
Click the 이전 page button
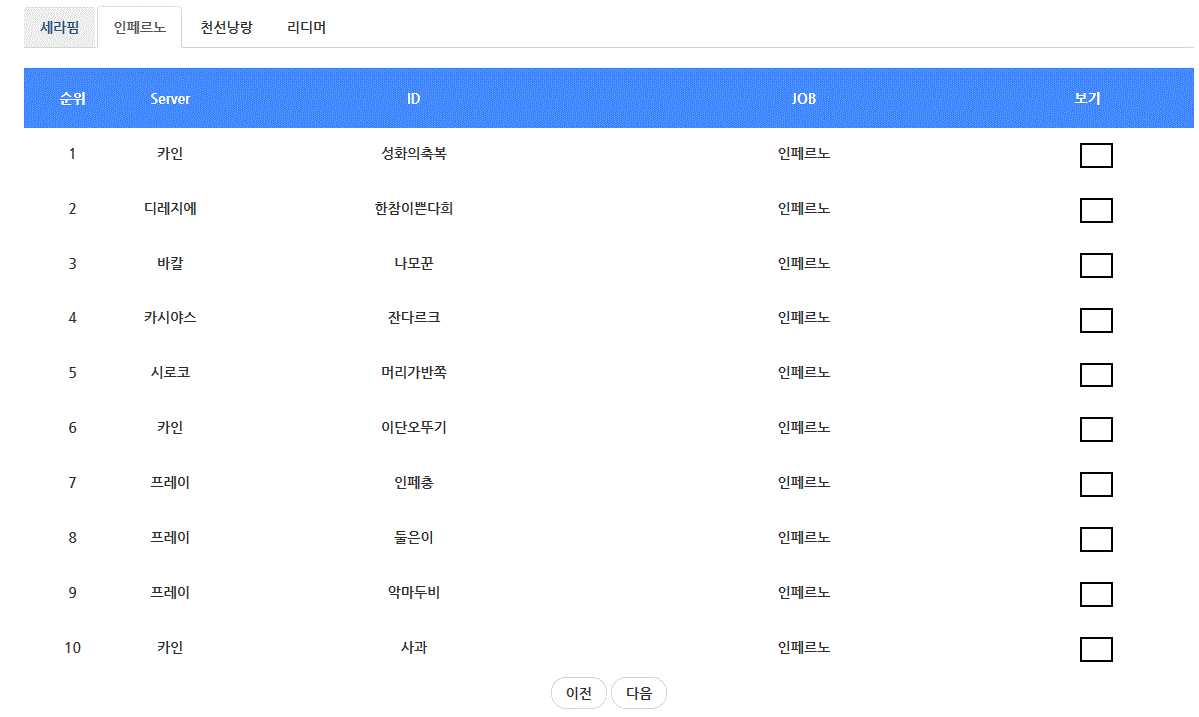(579, 693)
